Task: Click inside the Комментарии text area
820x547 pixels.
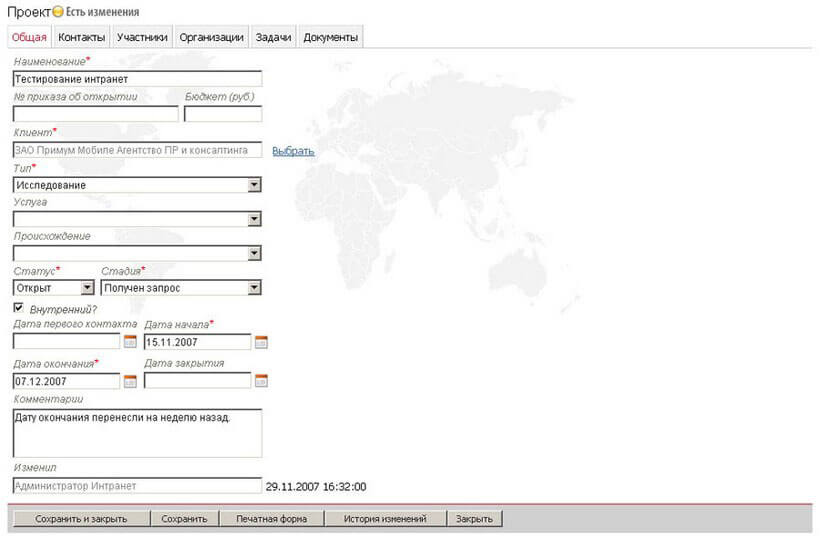Action: tap(137, 432)
